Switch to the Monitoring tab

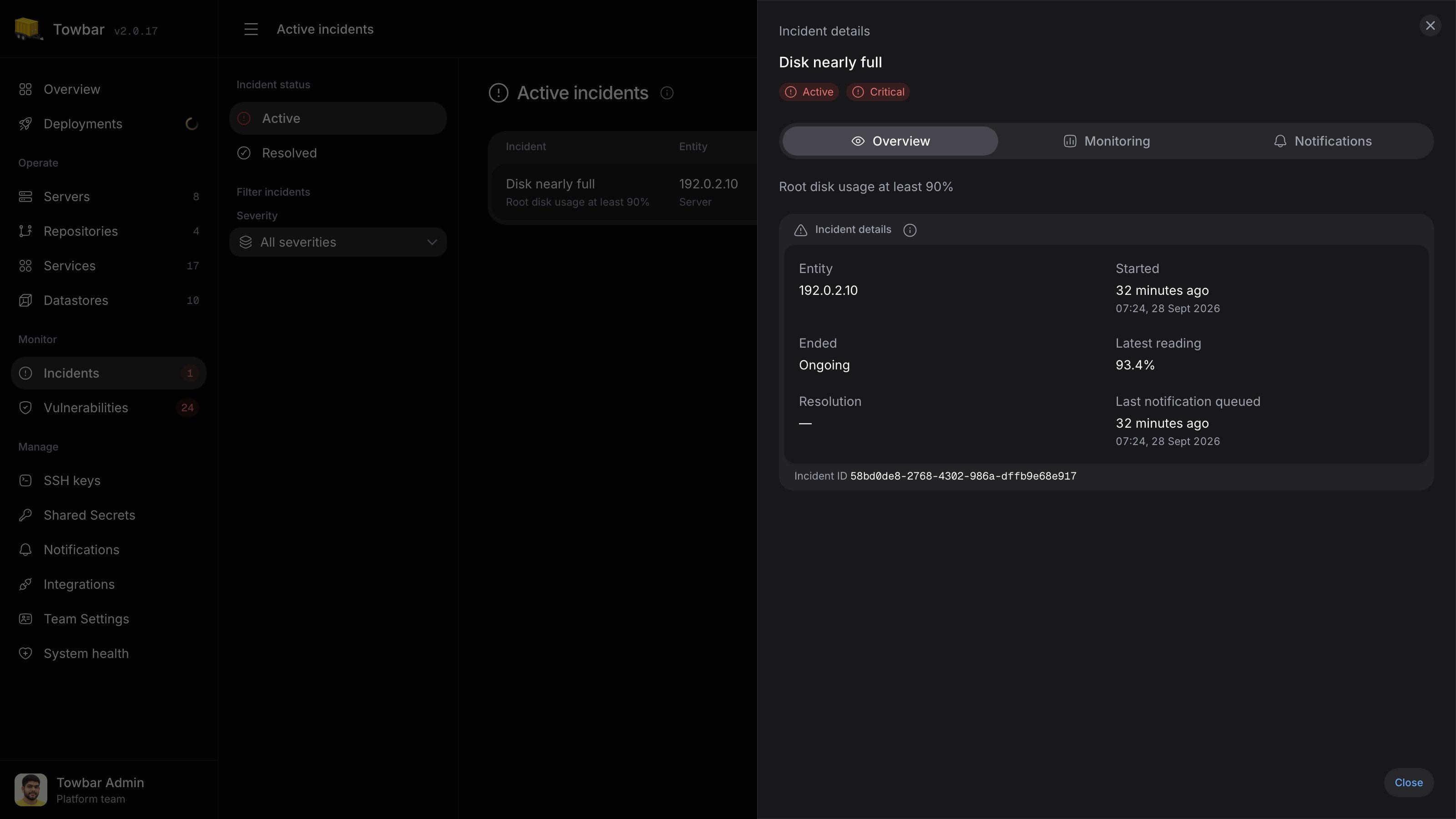click(1106, 141)
